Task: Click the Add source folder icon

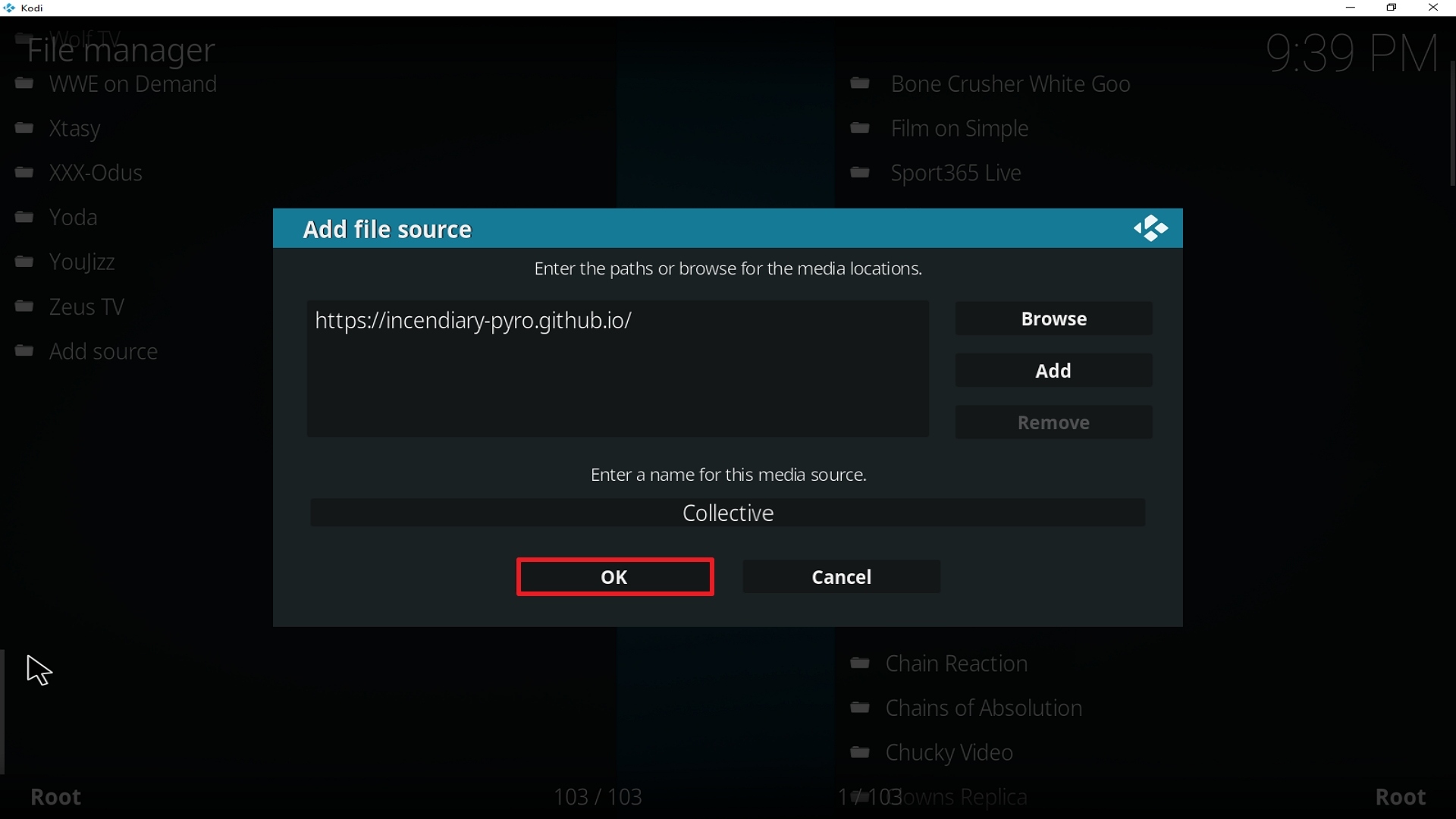Action: pyautogui.click(x=24, y=351)
